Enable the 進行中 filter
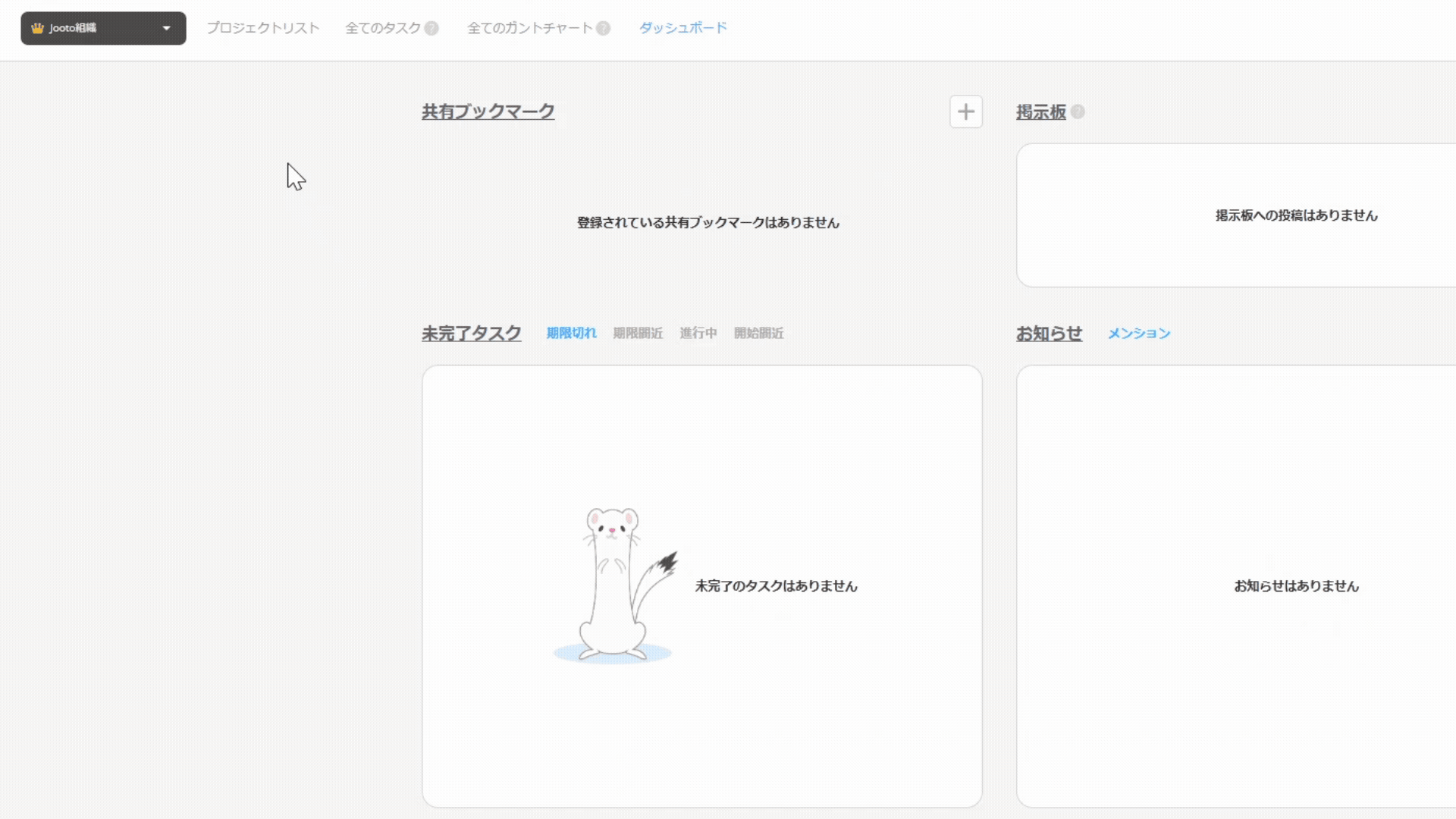The height and width of the screenshot is (819, 1456). coord(698,334)
